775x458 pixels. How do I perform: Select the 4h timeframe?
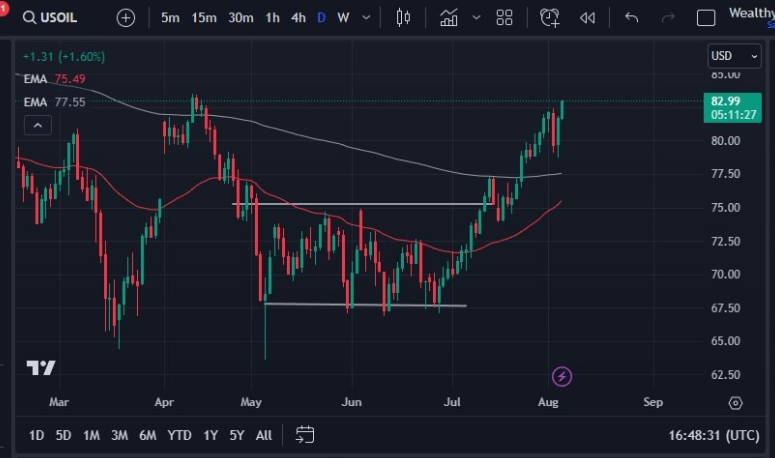click(x=298, y=17)
